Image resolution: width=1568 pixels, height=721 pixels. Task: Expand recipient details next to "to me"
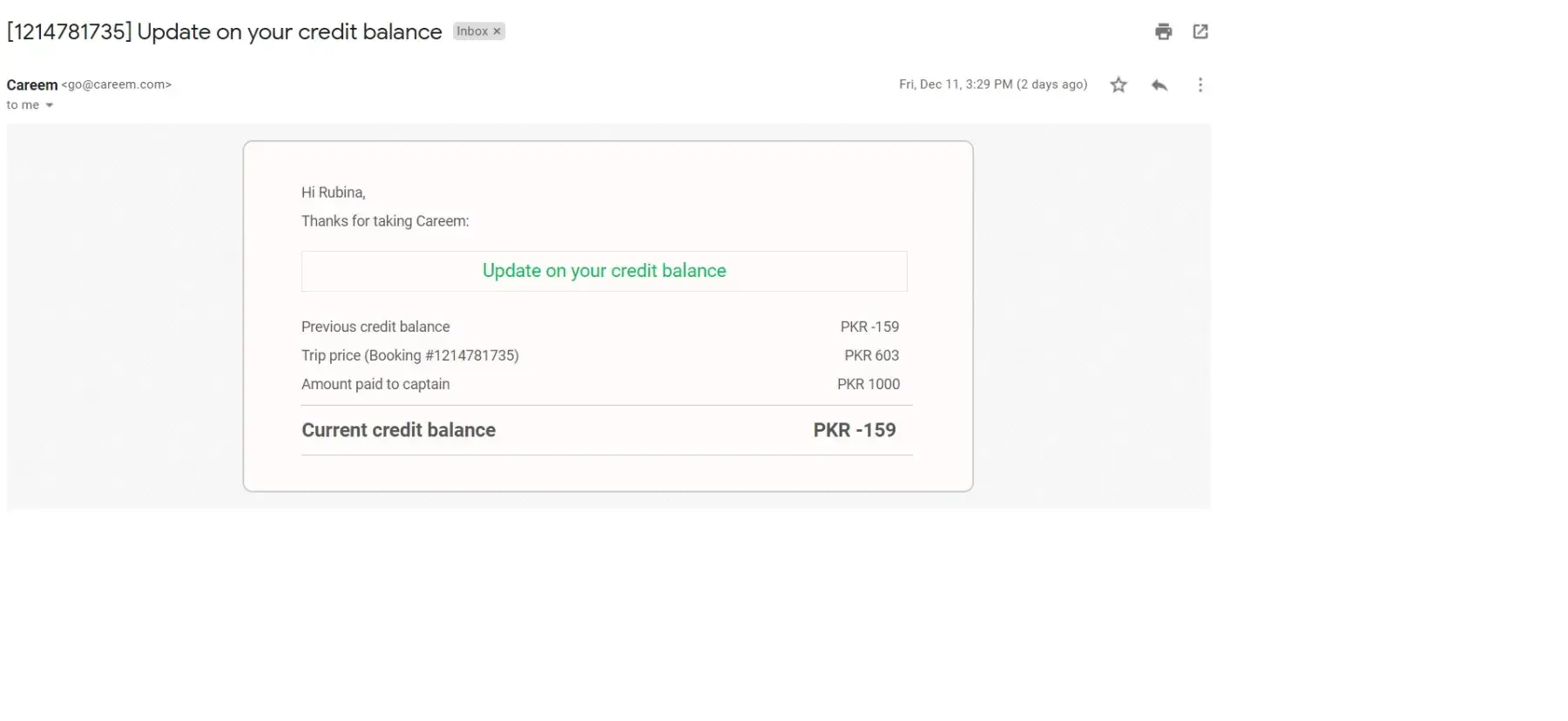(x=50, y=105)
